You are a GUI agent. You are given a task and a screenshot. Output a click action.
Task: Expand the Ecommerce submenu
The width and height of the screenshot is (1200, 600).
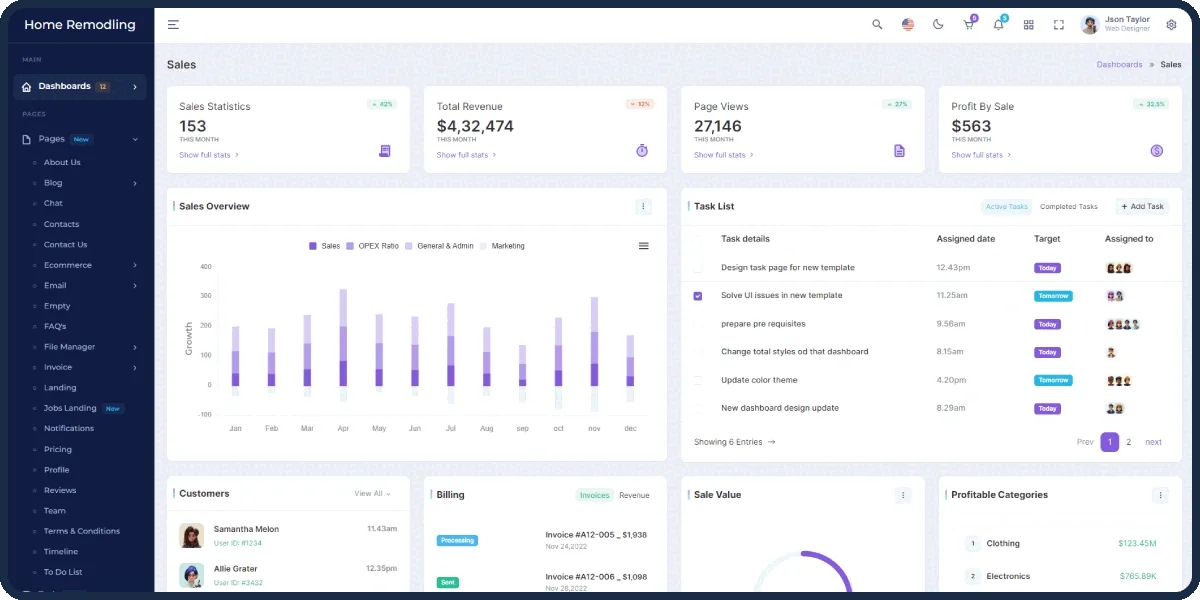[x=135, y=265]
